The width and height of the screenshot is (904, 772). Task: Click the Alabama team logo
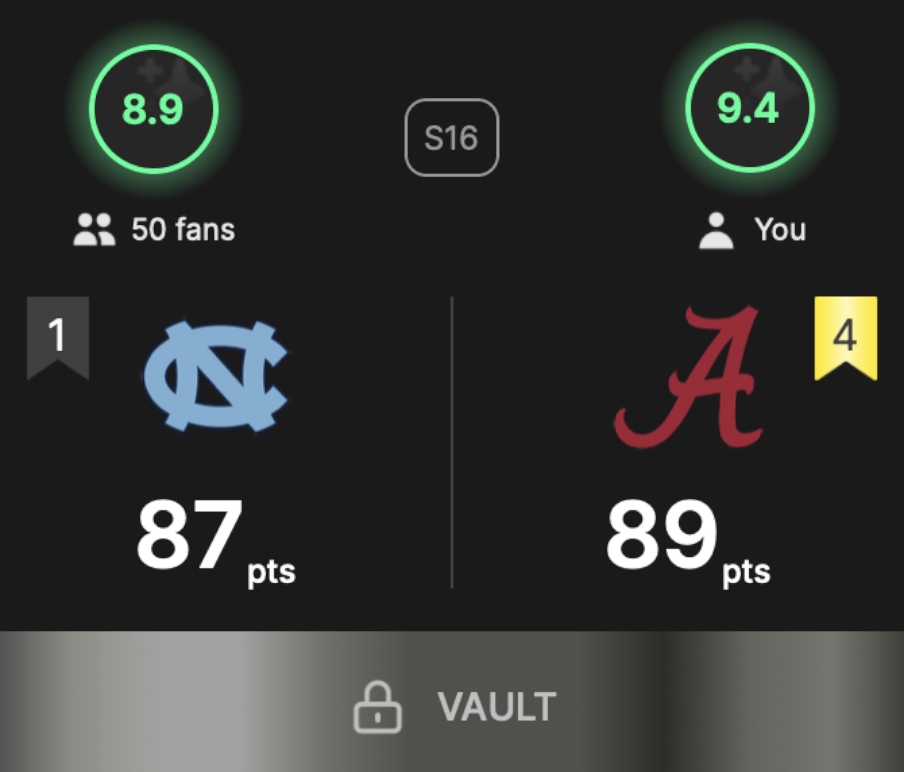[x=689, y=376]
